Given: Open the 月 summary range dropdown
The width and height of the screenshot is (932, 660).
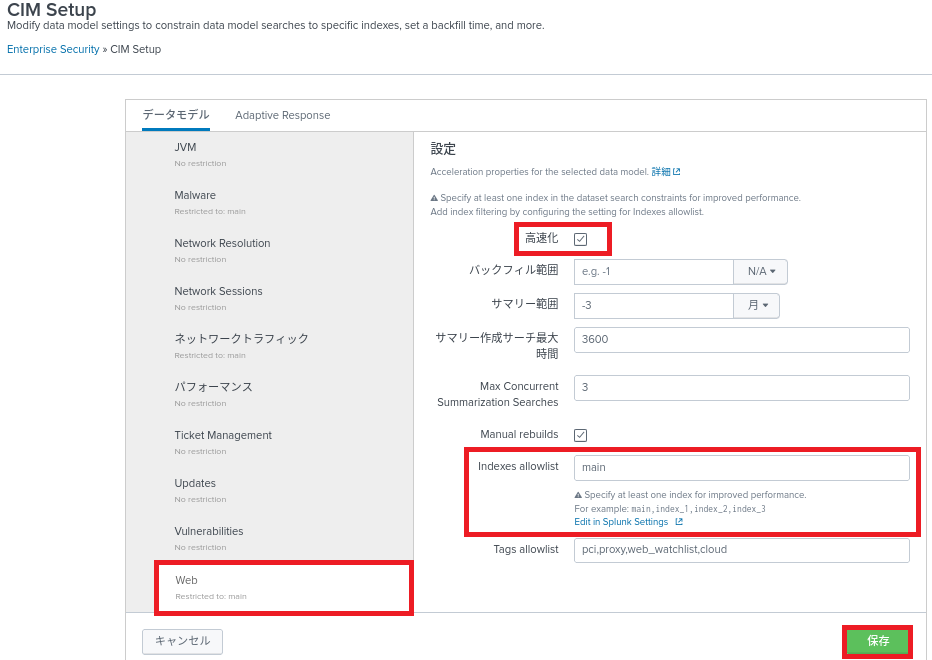Looking at the screenshot, I should coord(757,306).
